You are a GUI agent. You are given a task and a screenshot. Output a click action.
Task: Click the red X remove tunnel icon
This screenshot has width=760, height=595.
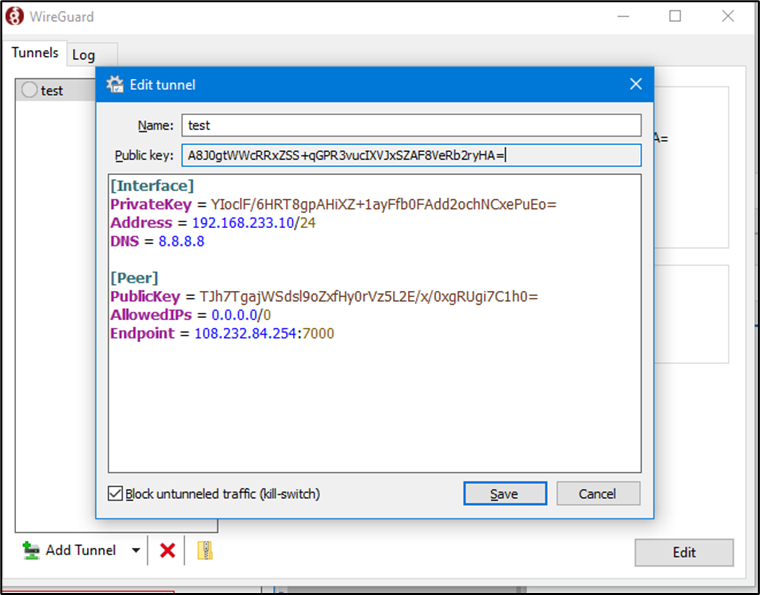click(167, 550)
